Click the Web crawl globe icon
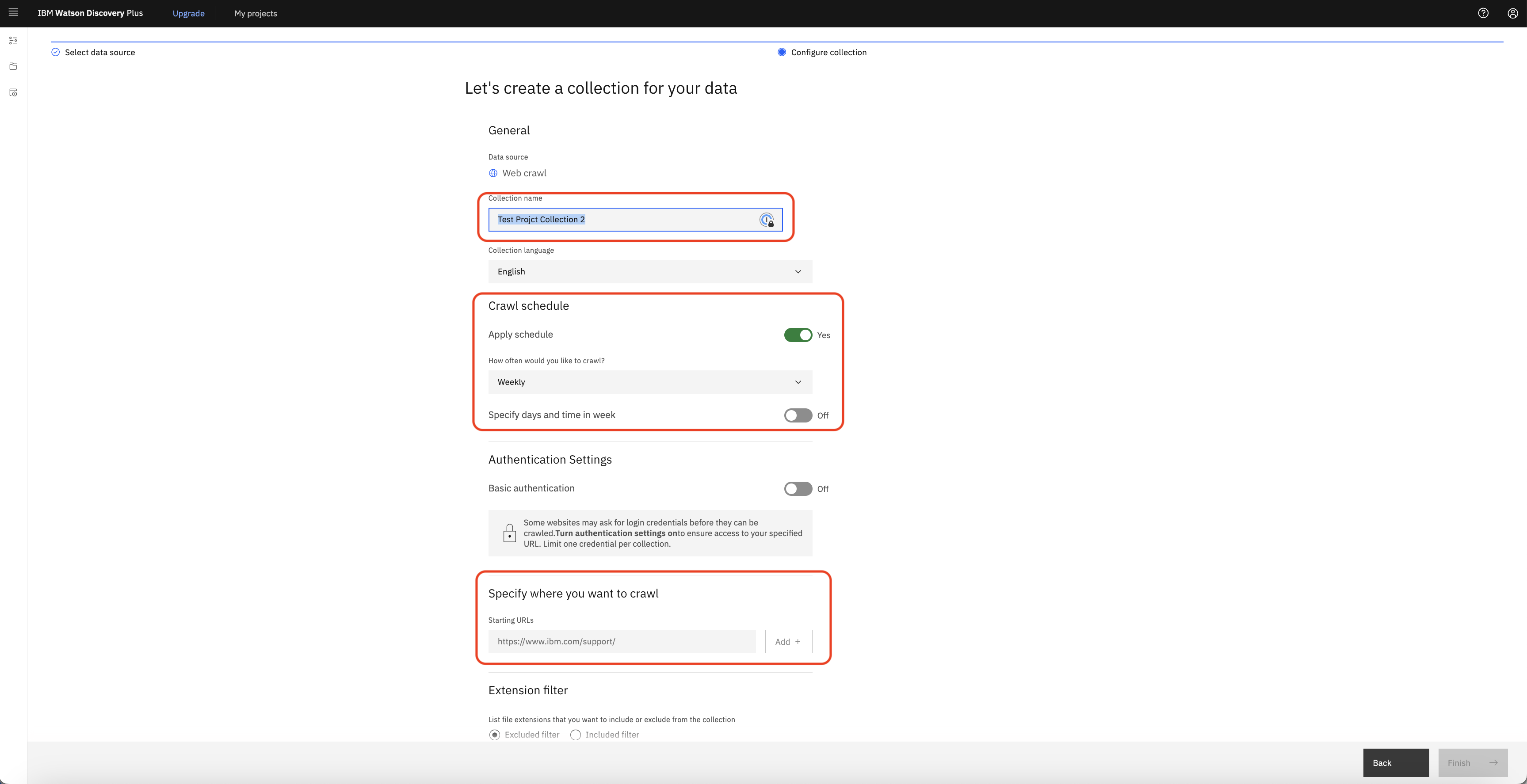The image size is (1527, 784). pyautogui.click(x=493, y=173)
